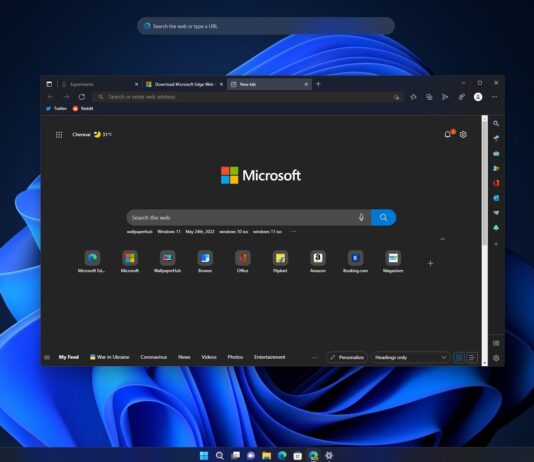Open page settings gear beside the bell
The width and height of the screenshot is (534, 462).
tap(463, 134)
